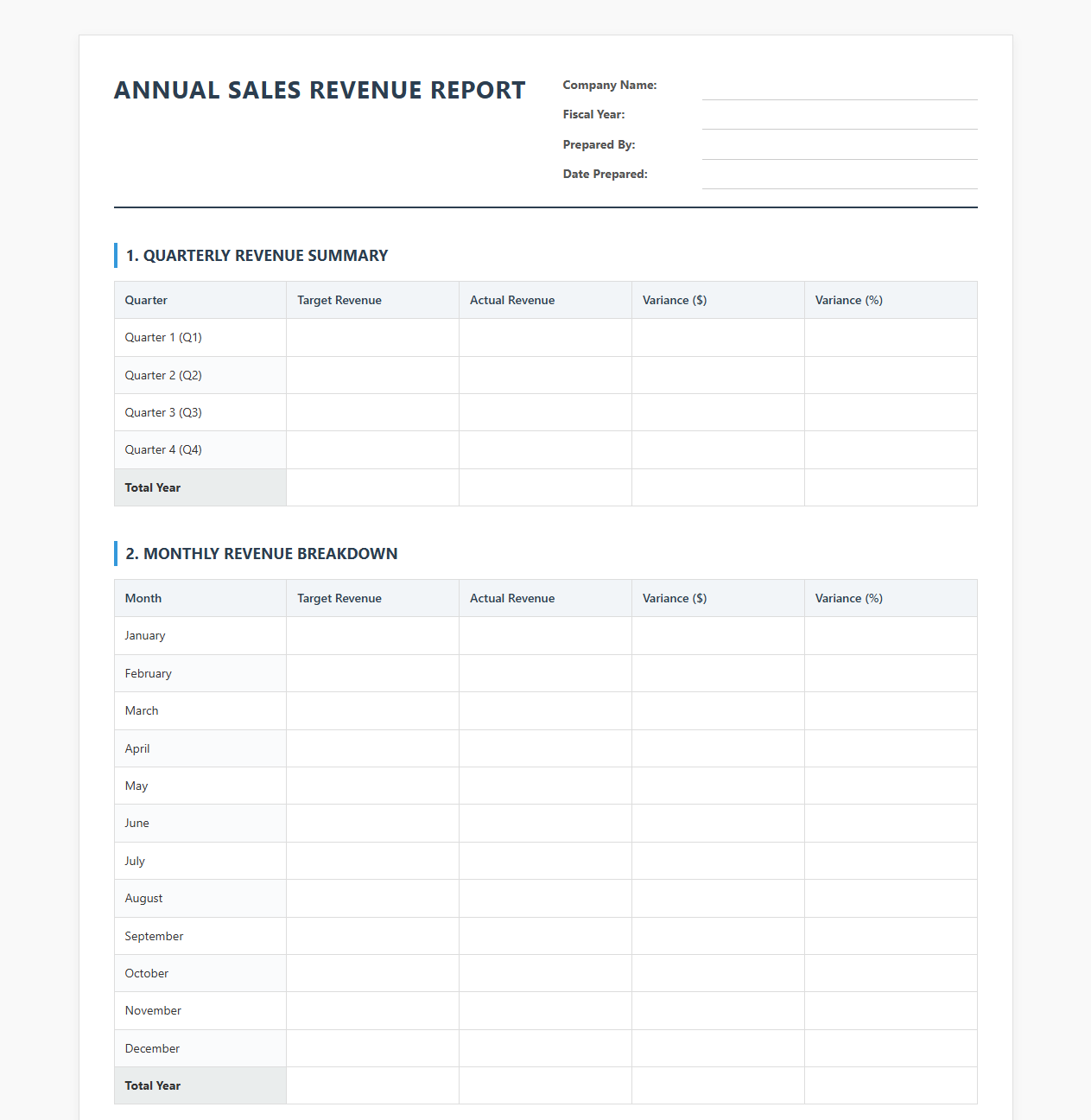Click the March Variance ($) cell
This screenshot has height=1120, width=1091.
pyautogui.click(x=719, y=711)
